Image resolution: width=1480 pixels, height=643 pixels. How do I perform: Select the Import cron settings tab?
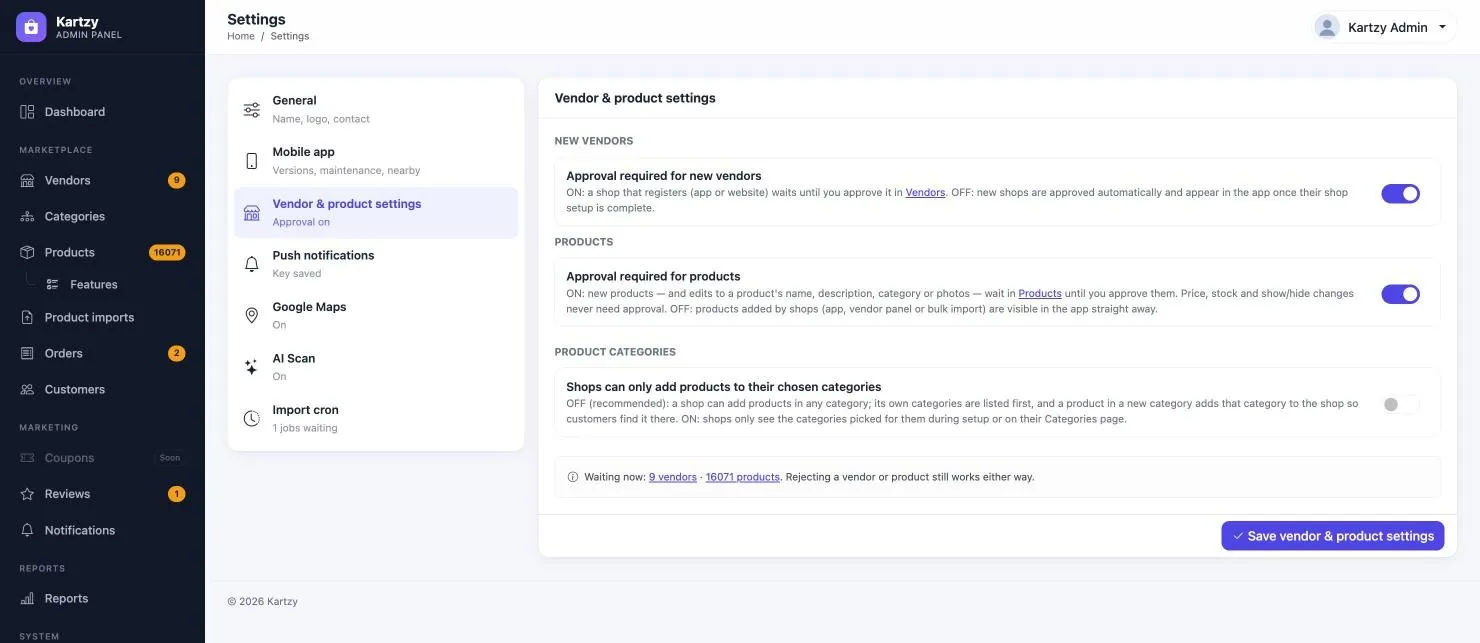(x=376, y=419)
